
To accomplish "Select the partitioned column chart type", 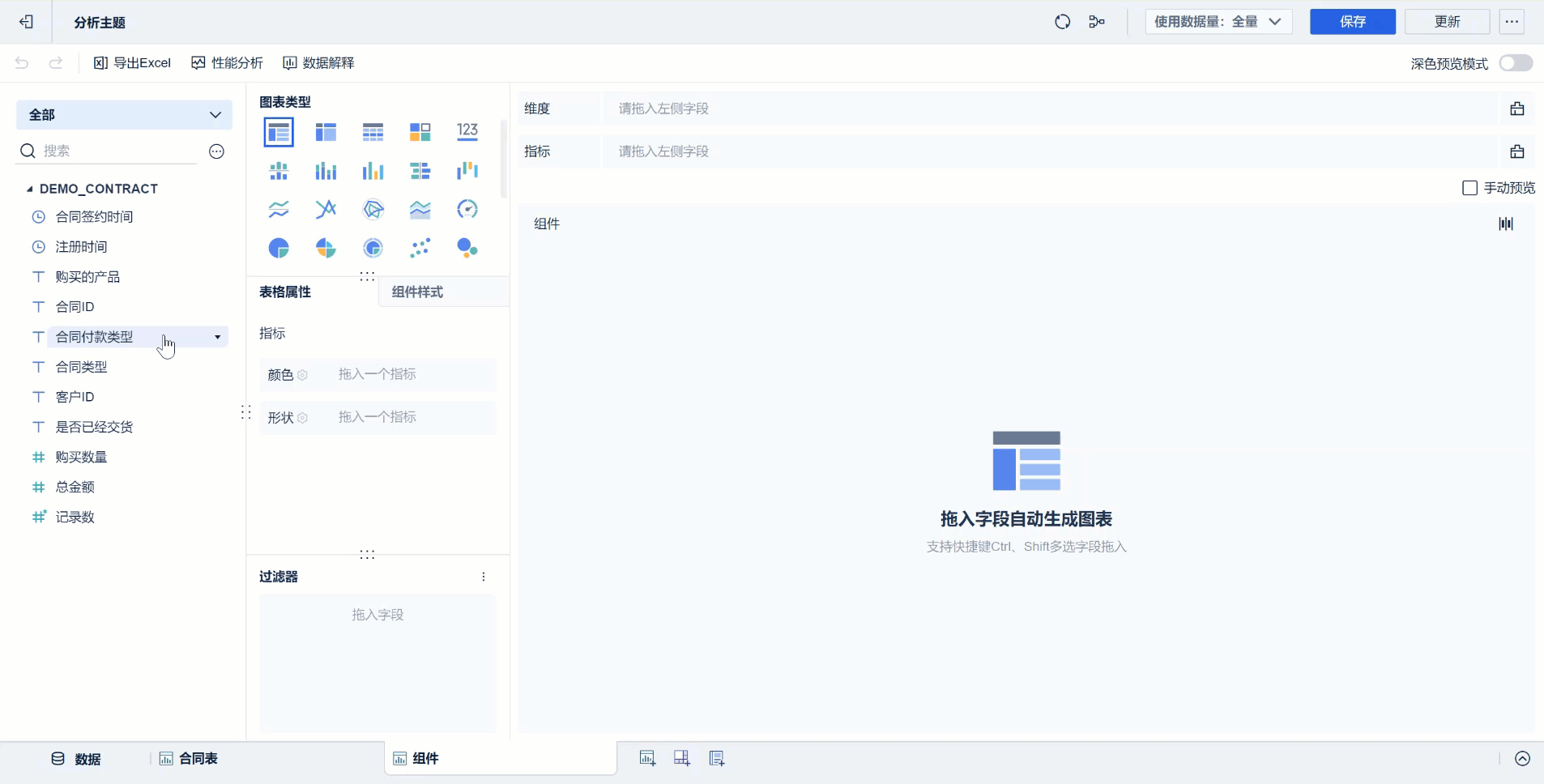I will [x=279, y=171].
